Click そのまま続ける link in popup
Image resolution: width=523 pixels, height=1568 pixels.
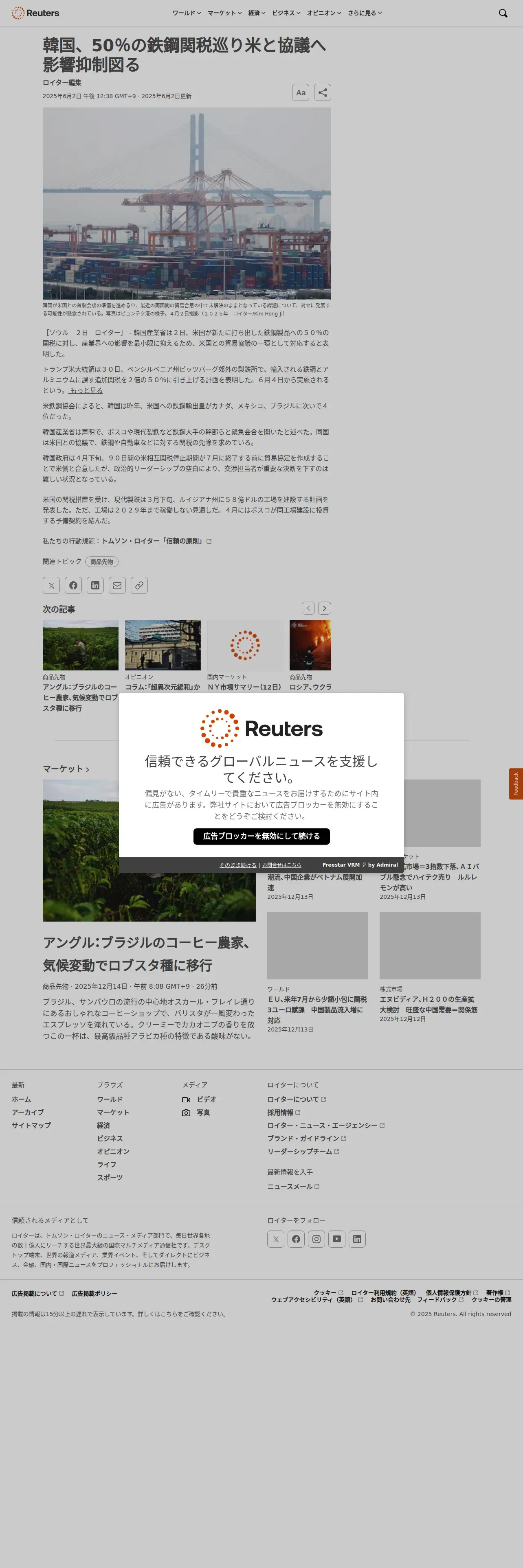(x=238, y=864)
